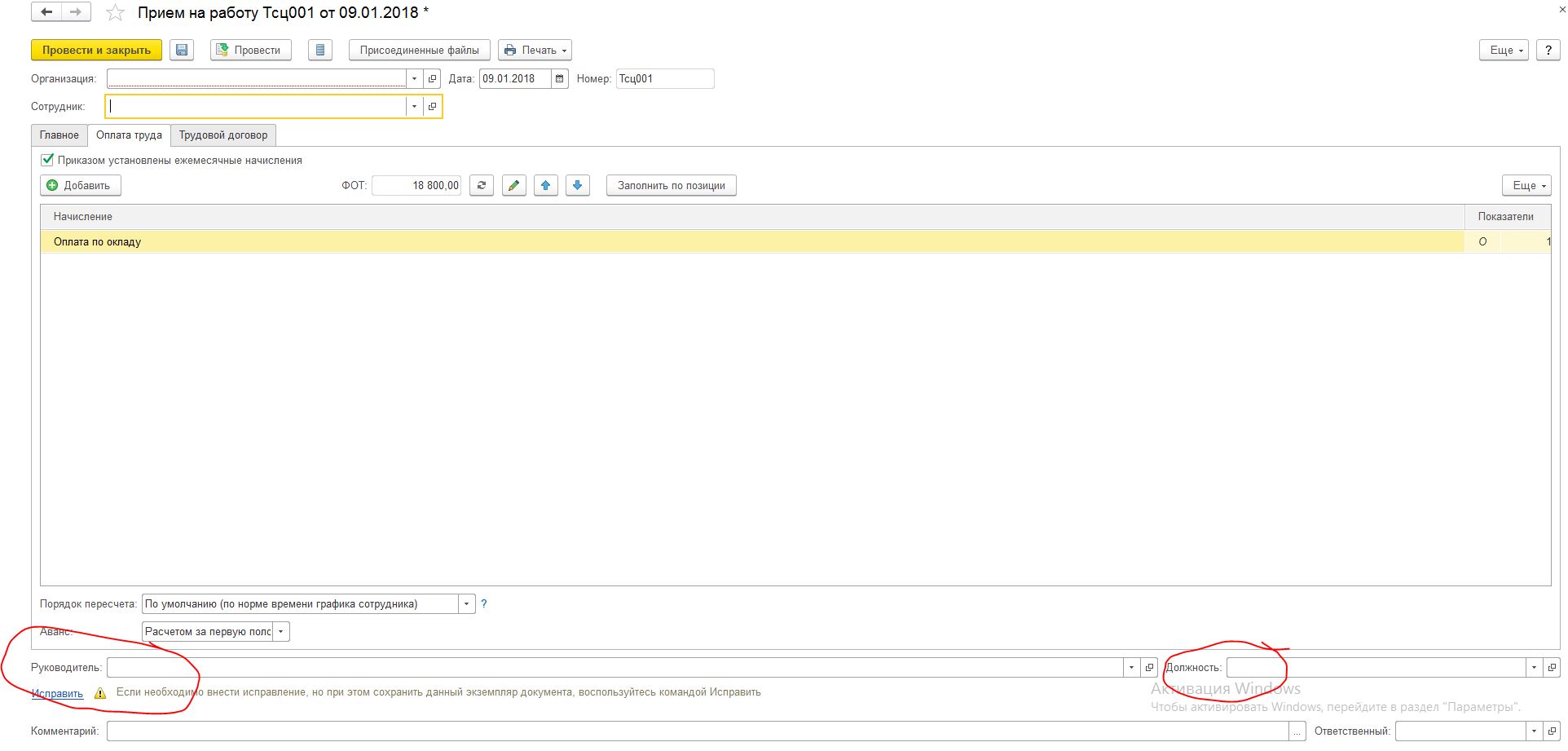Screen dimensions: 1568x751
Task: Open the Трудовой договор tab
Action: point(223,135)
